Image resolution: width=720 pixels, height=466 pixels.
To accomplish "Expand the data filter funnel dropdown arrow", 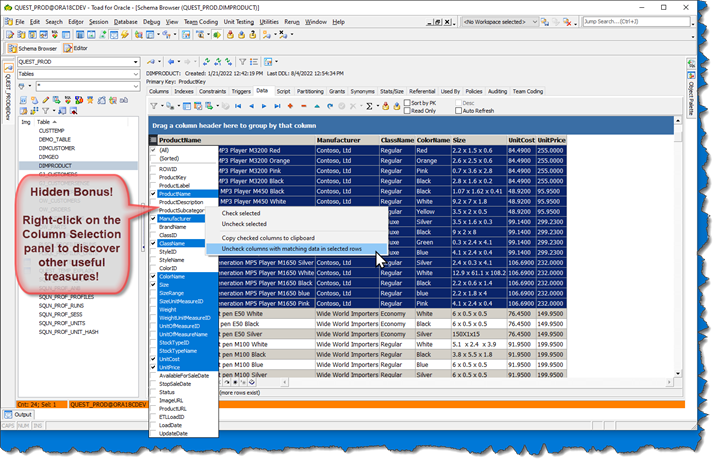I will coord(162,106).
